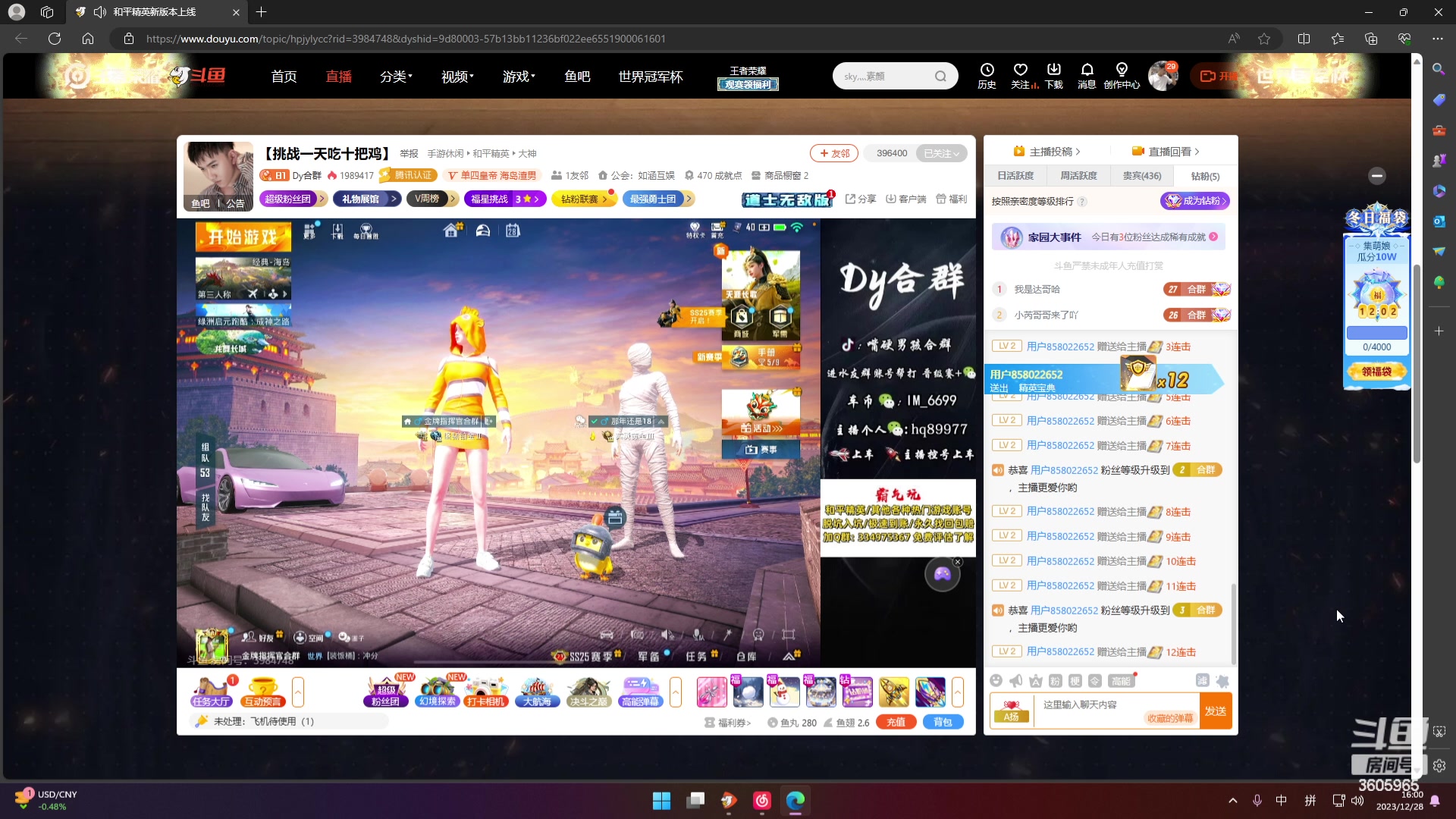Expand the arrow next to 互动预言
Image resolution: width=1456 pixels, height=819 pixels.
298,692
